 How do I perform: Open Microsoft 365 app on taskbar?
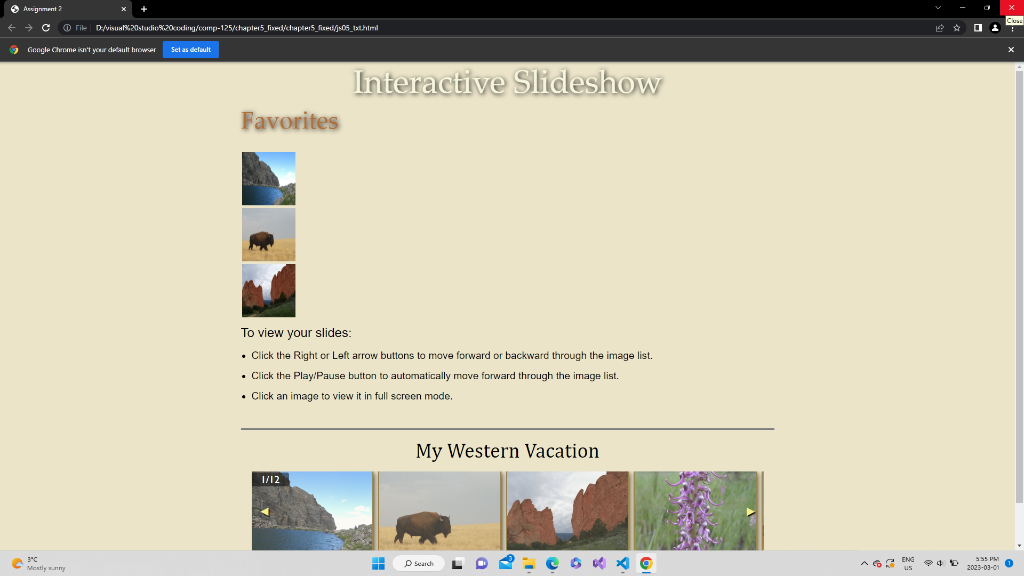[575, 564]
